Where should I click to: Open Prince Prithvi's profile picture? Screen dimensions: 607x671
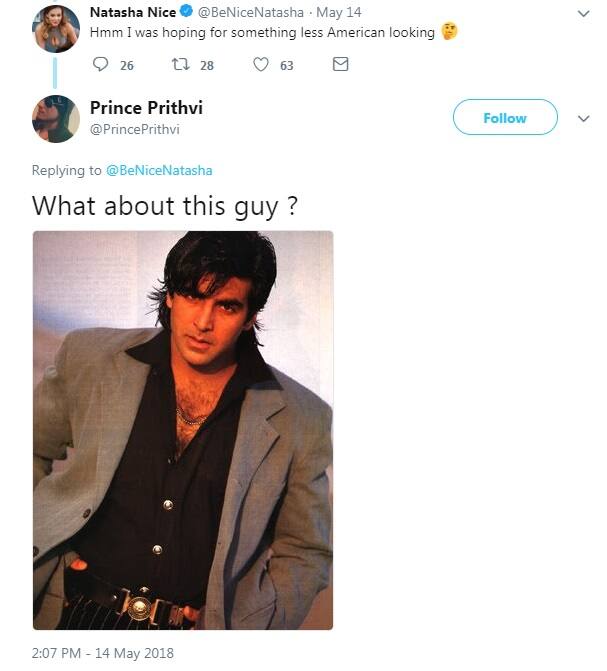point(56,119)
